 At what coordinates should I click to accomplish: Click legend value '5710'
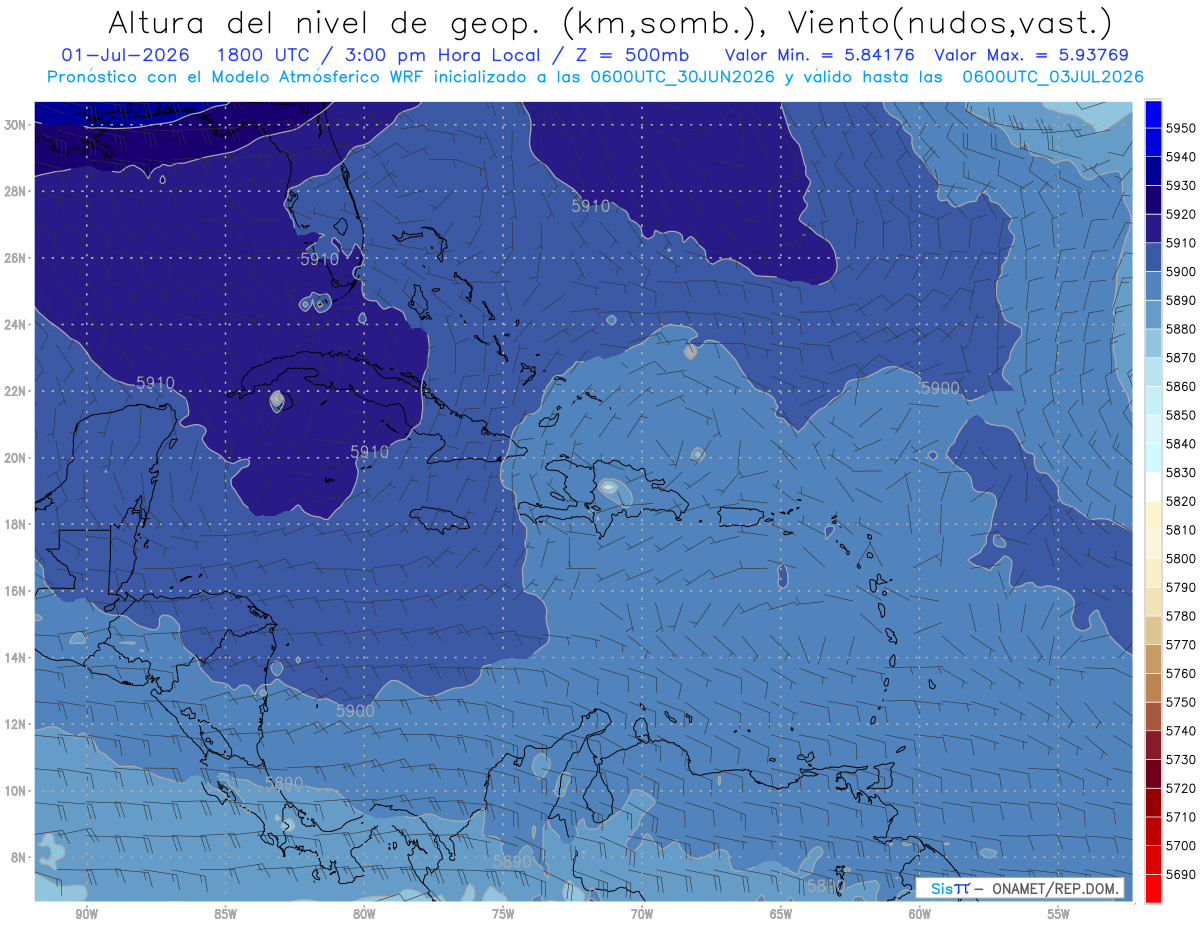point(1180,817)
